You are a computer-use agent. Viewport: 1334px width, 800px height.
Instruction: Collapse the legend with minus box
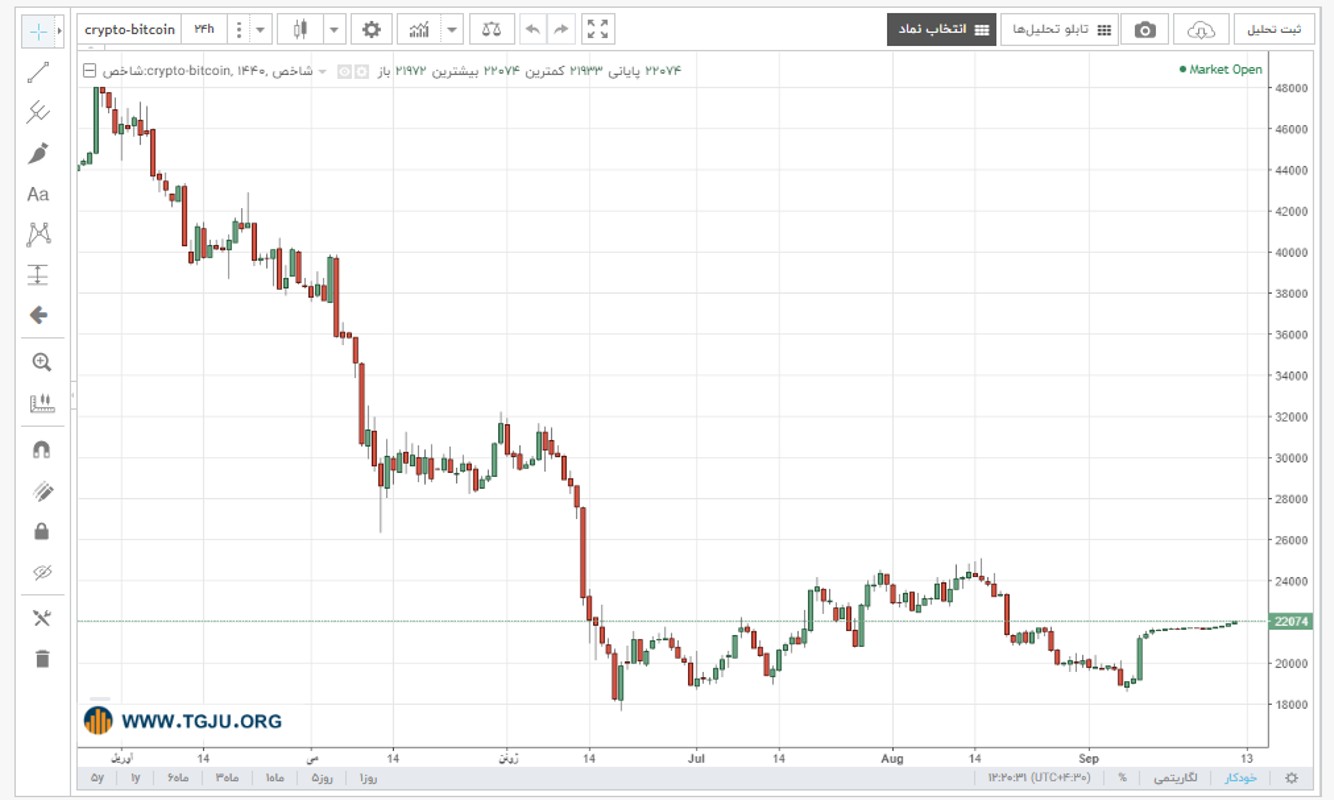point(88,71)
